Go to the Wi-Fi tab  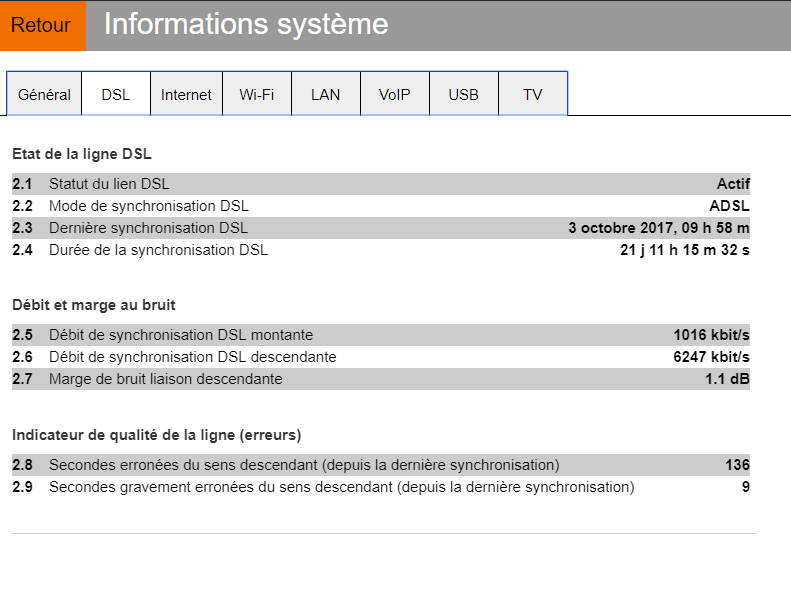coord(256,94)
